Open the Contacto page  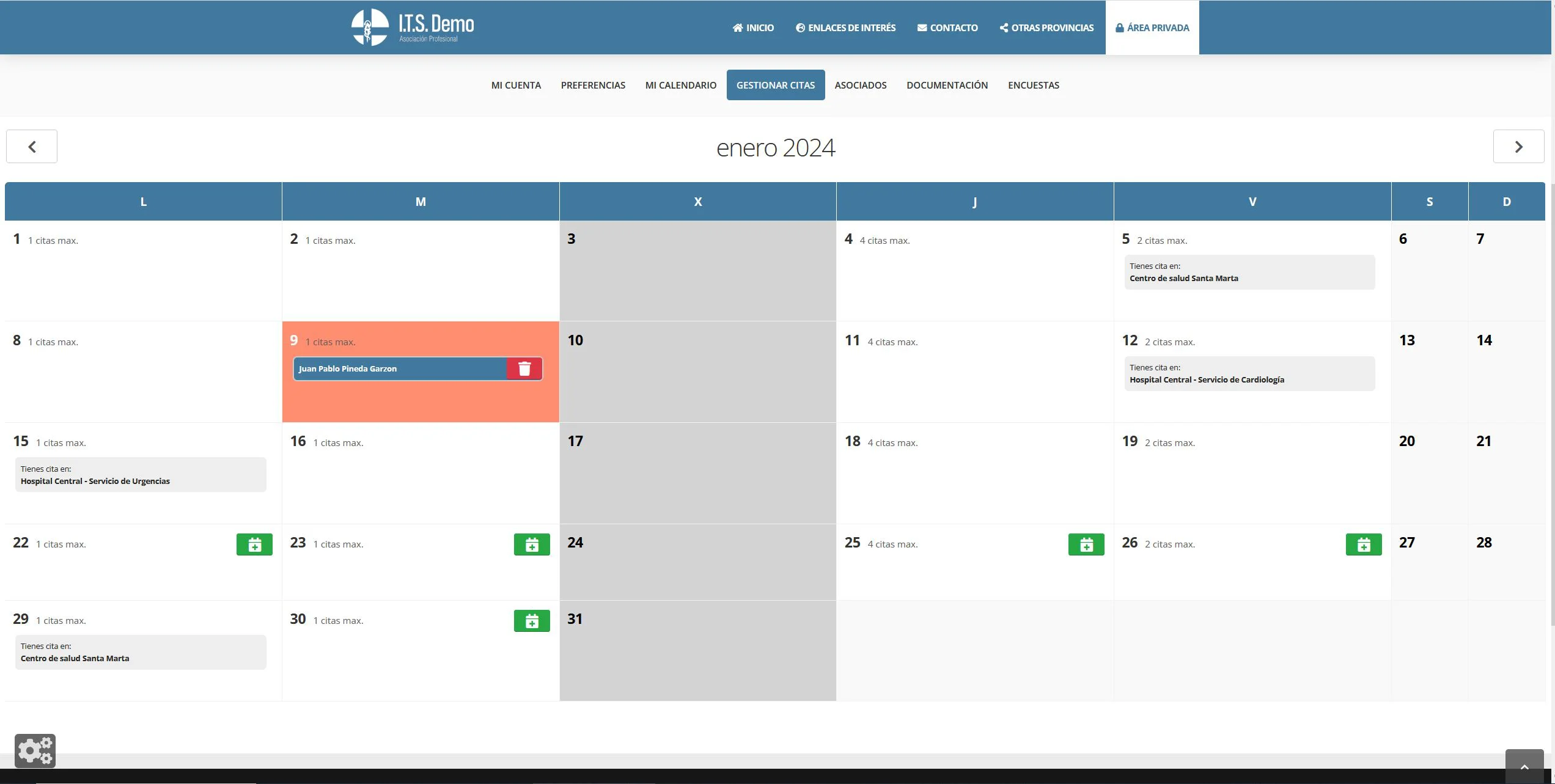(x=947, y=27)
